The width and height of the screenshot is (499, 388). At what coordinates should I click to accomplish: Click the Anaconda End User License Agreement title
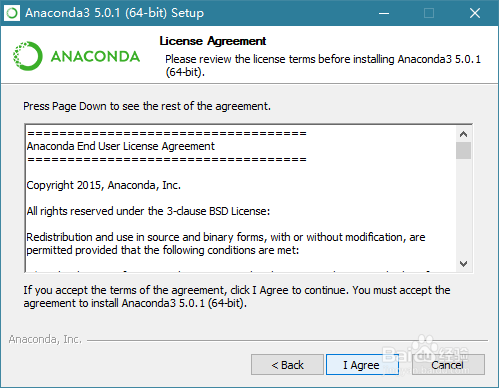pos(121,146)
